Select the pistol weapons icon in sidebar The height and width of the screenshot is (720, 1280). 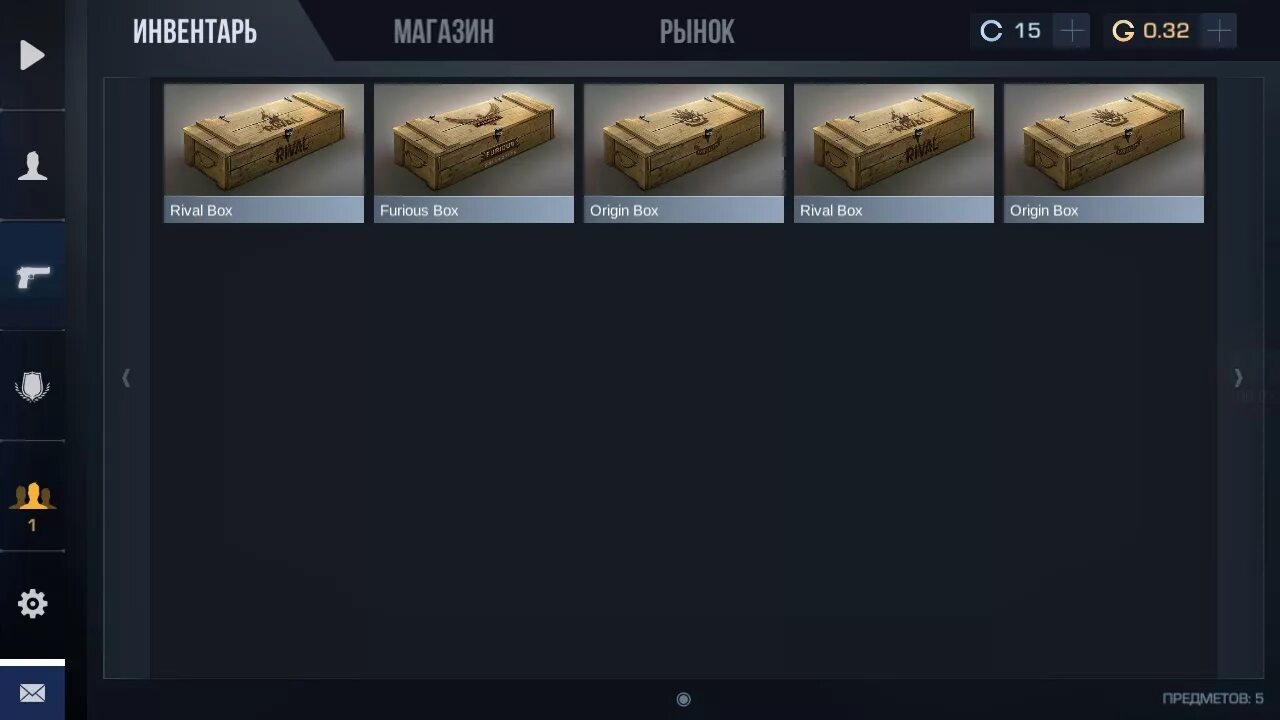pos(32,276)
